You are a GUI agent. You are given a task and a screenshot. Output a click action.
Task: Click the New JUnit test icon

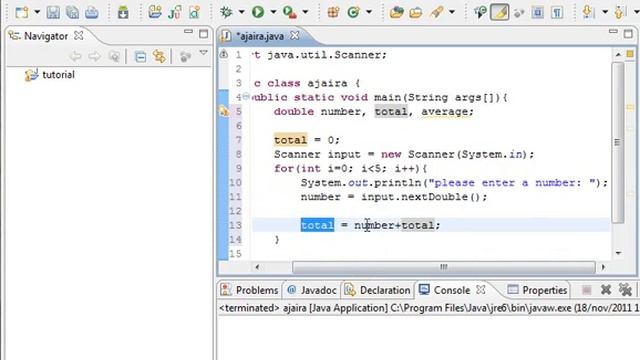(175, 12)
